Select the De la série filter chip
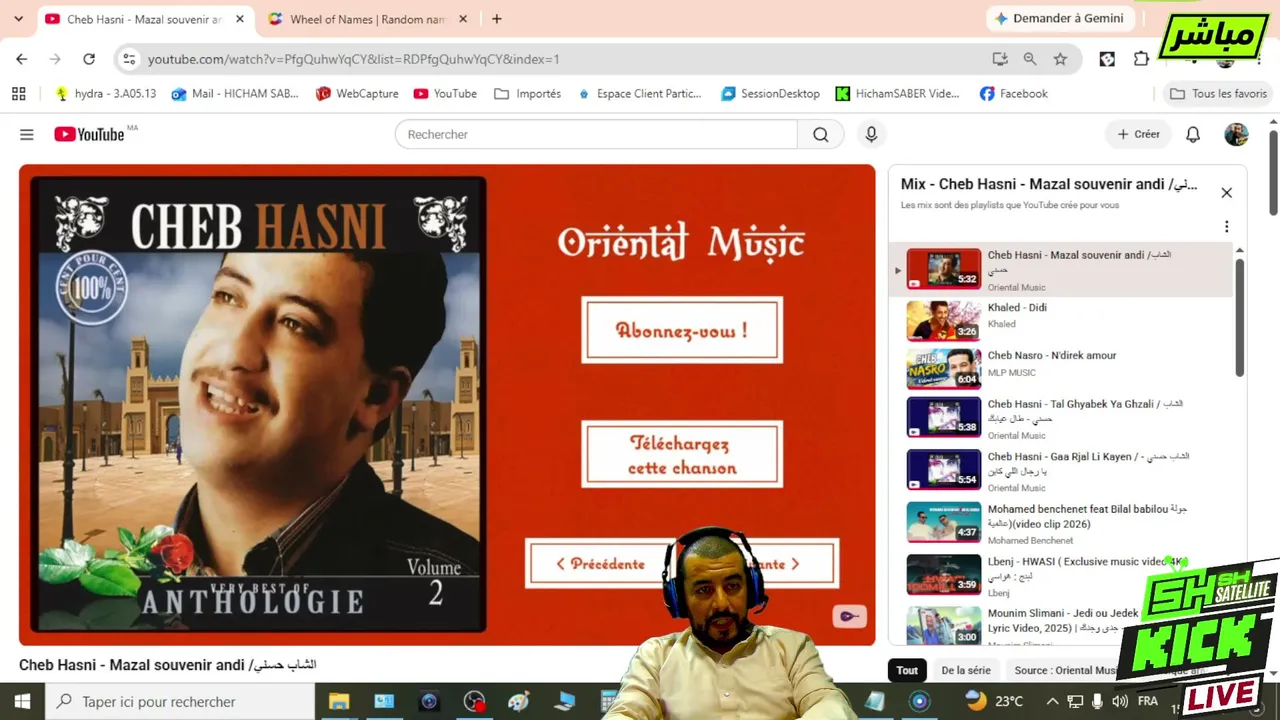Image resolution: width=1280 pixels, height=720 pixels. 966,670
